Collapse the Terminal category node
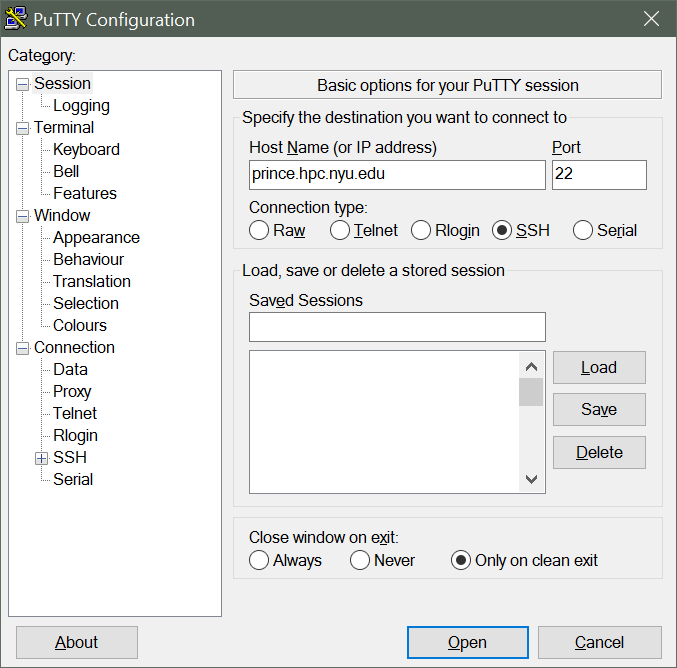677x668 pixels. click(22, 128)
